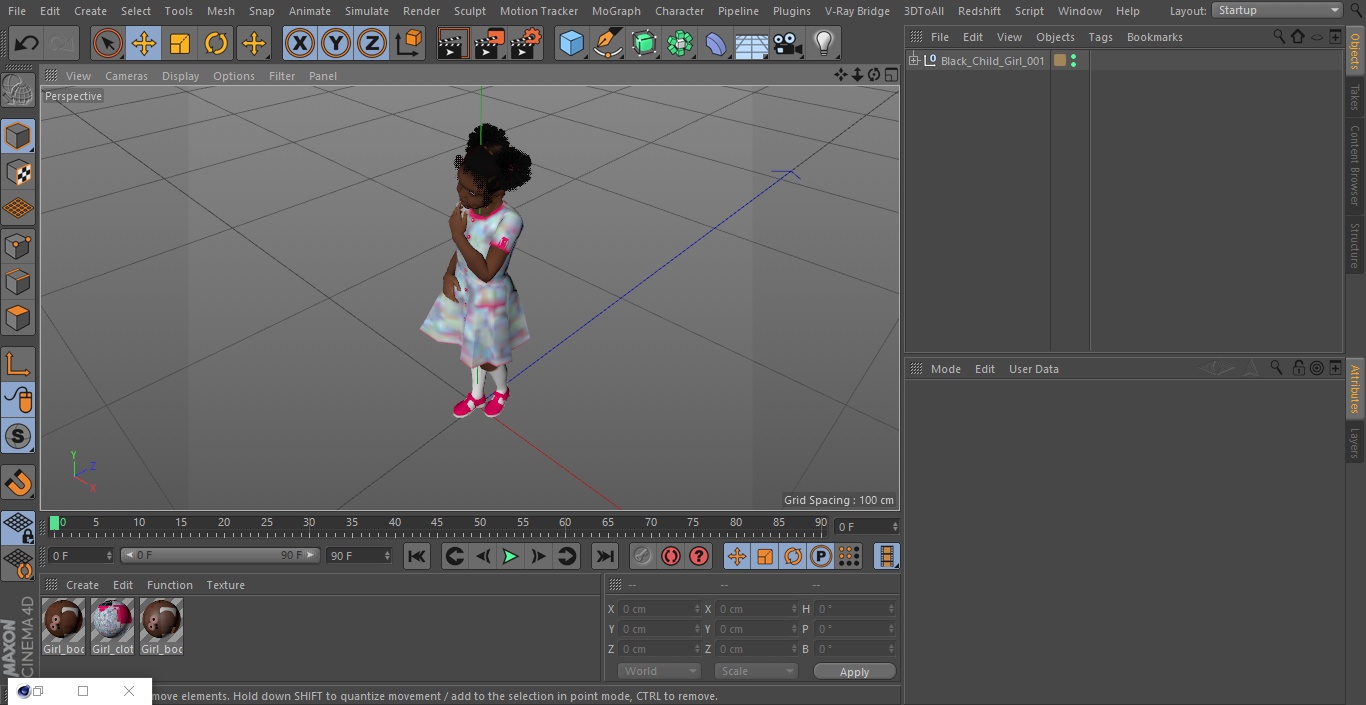This screenshot has width=1366, height=705.
Task: Toggle Enable Snap magnet icon
Action: [x=18, y=483]
